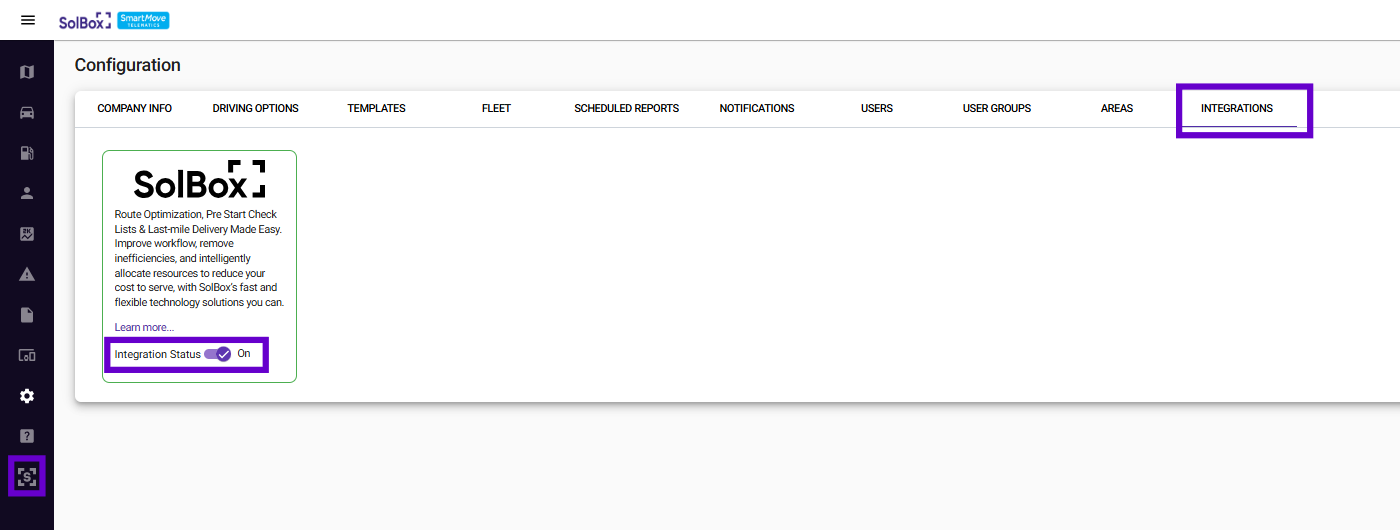Open the alerts warning triangle icon

[x=27, y=274]
